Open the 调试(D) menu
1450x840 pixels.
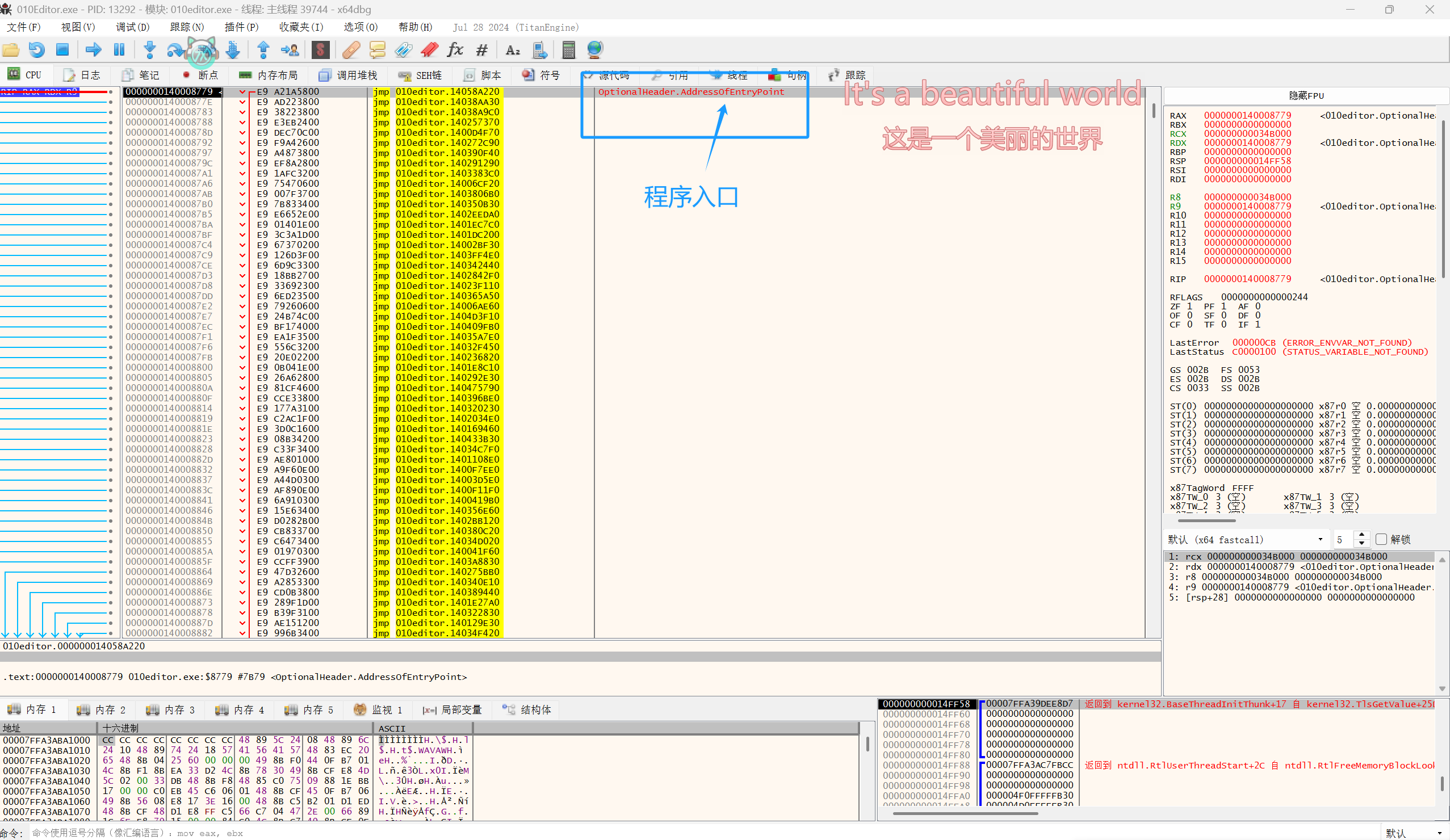click(x=132, y=27)
